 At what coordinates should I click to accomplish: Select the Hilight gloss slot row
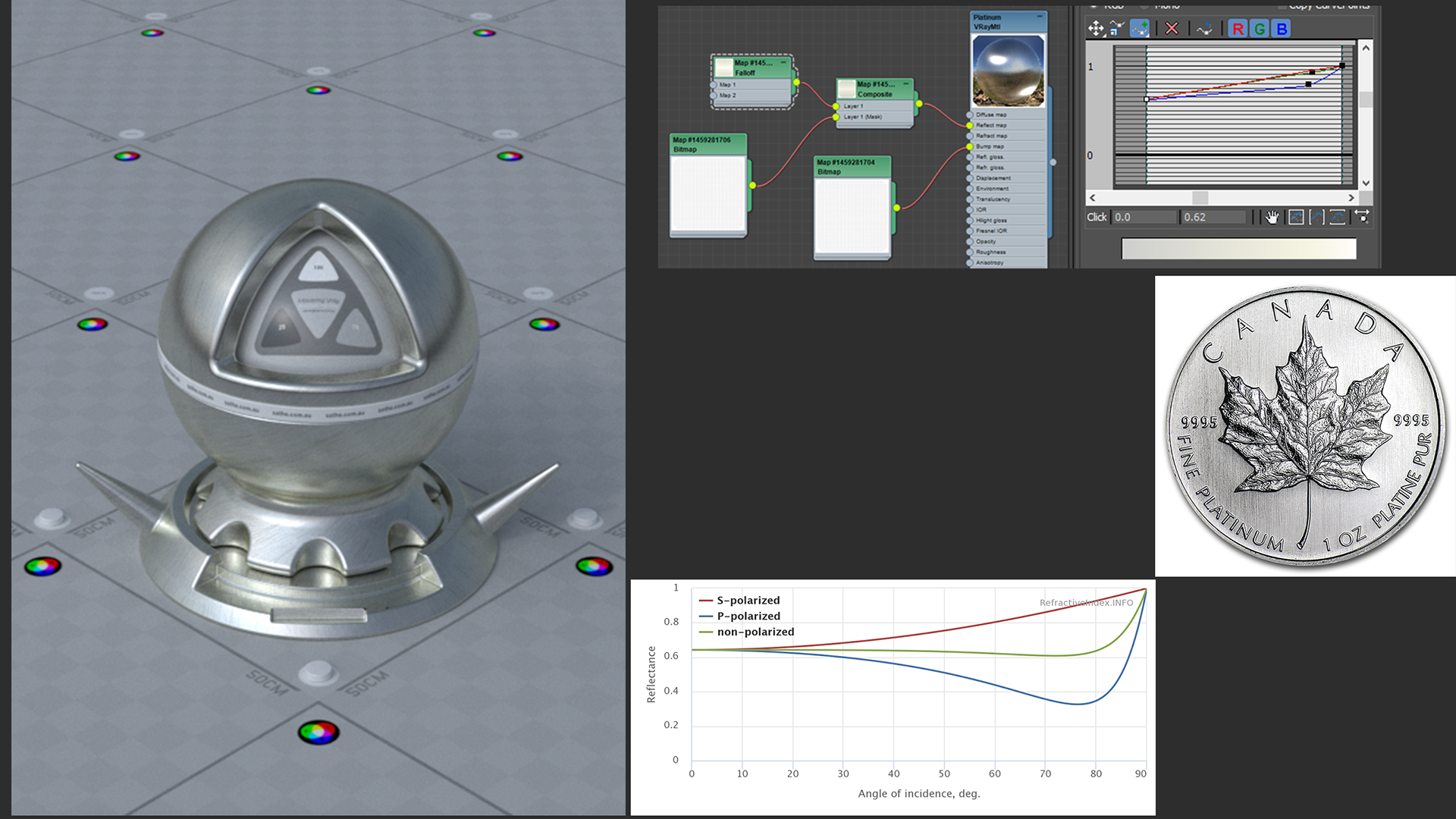tap(1007, 221)
